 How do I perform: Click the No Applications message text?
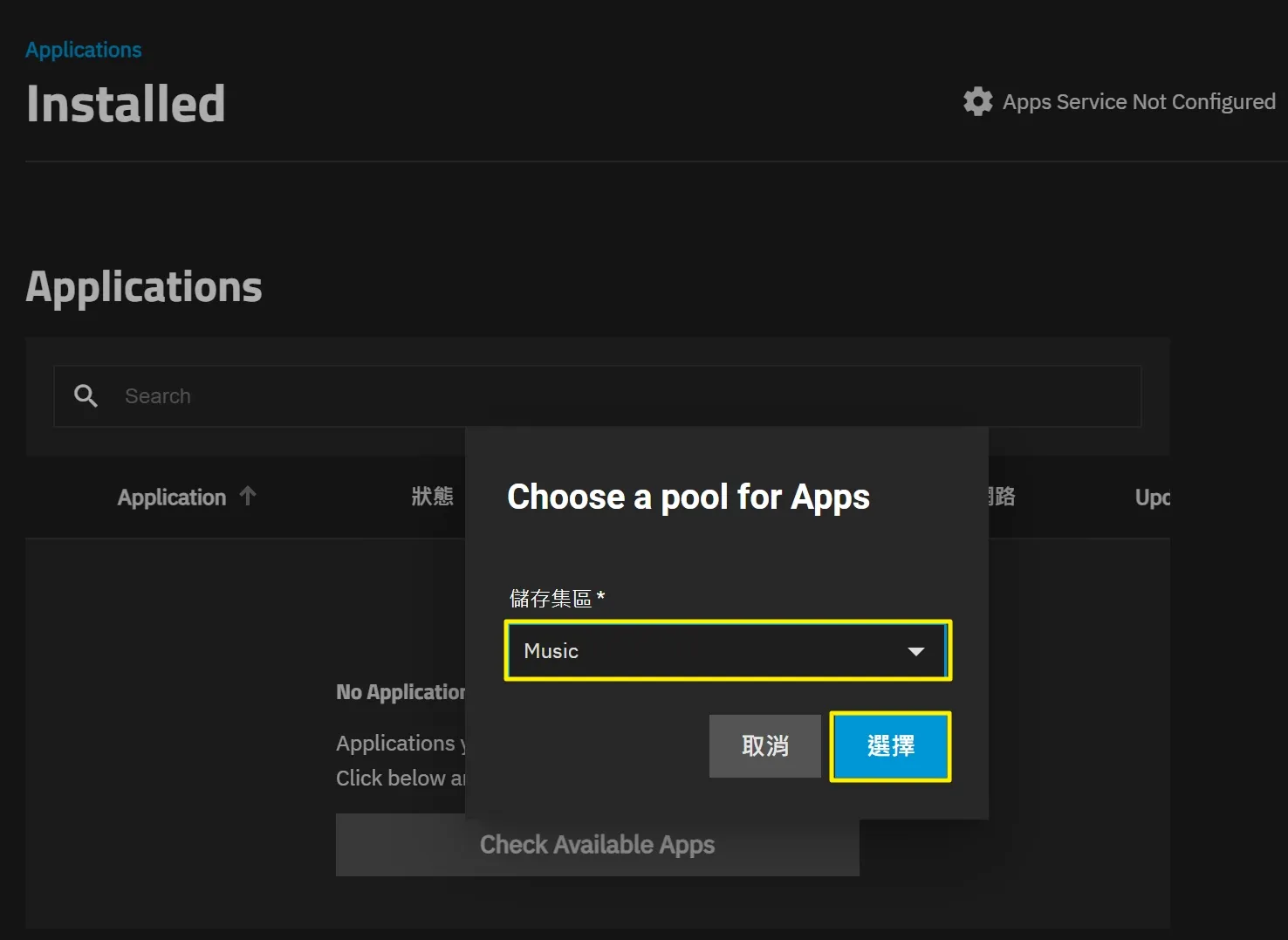pyautogui.click(x=401, y=692)
